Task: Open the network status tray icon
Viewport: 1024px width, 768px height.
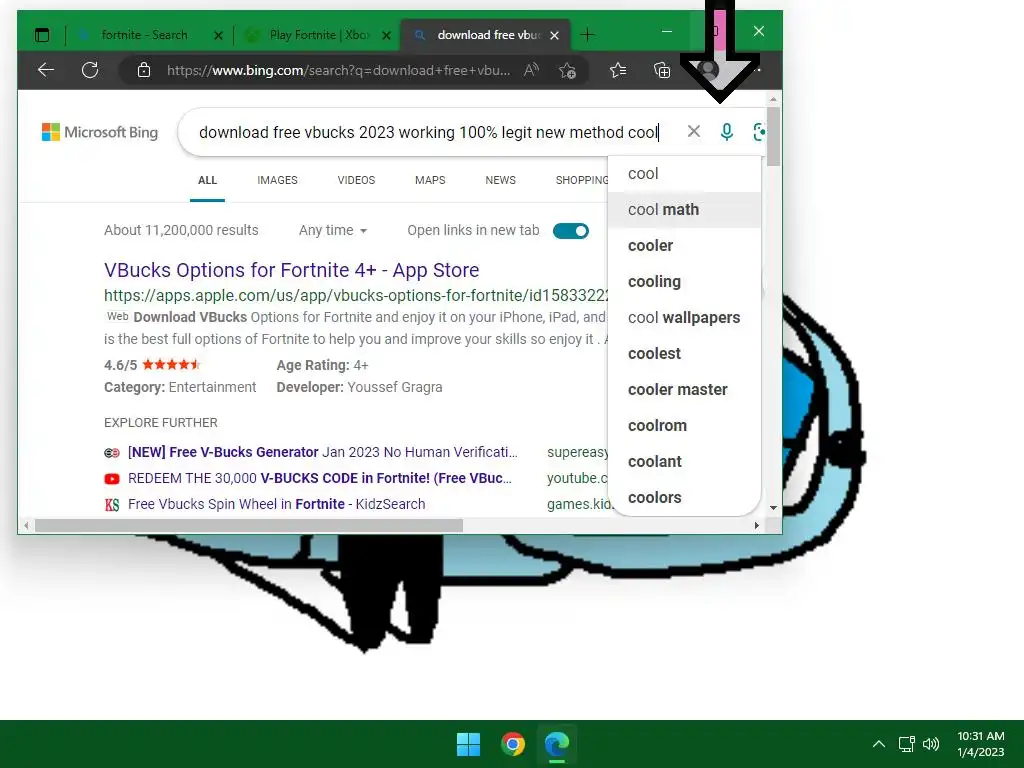Action: tap(906, 744)
